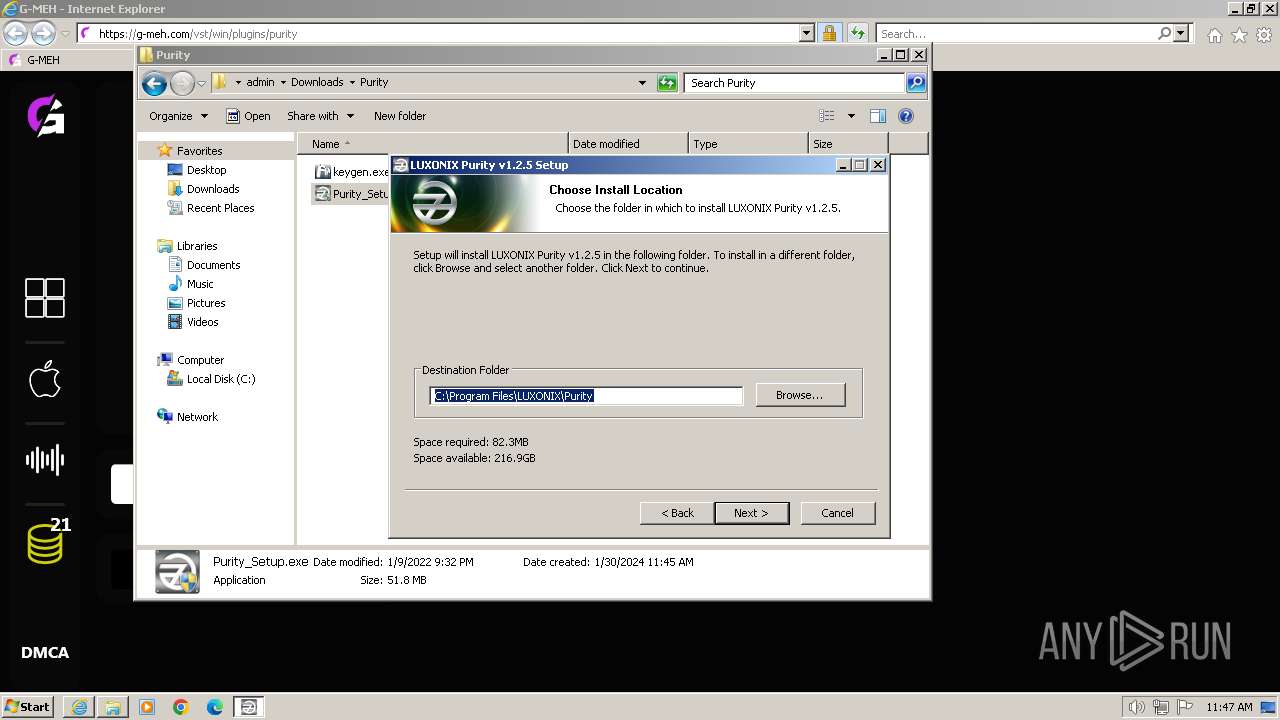1280x720 pixels.
Task: Select Computer in navigation pane
Action: [200, 360]
